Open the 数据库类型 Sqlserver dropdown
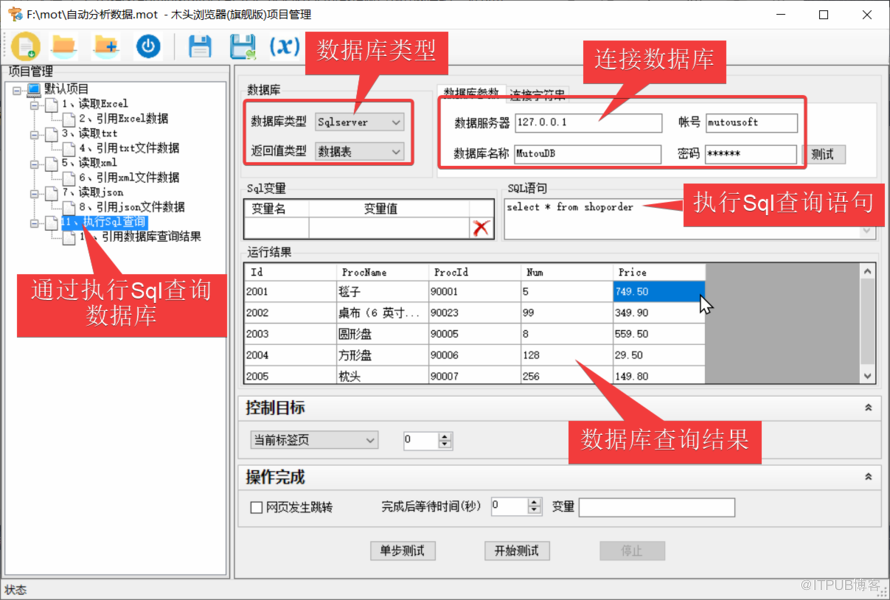Image resolution: width=890 pixels, height=600 pixels. (360, 122)
